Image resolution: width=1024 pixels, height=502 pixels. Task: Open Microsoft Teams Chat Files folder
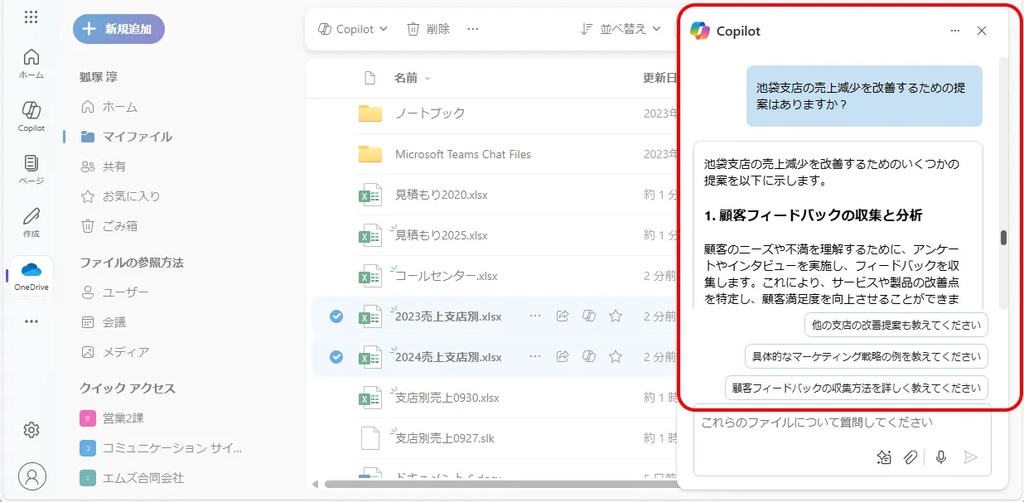tap(463, 154)
